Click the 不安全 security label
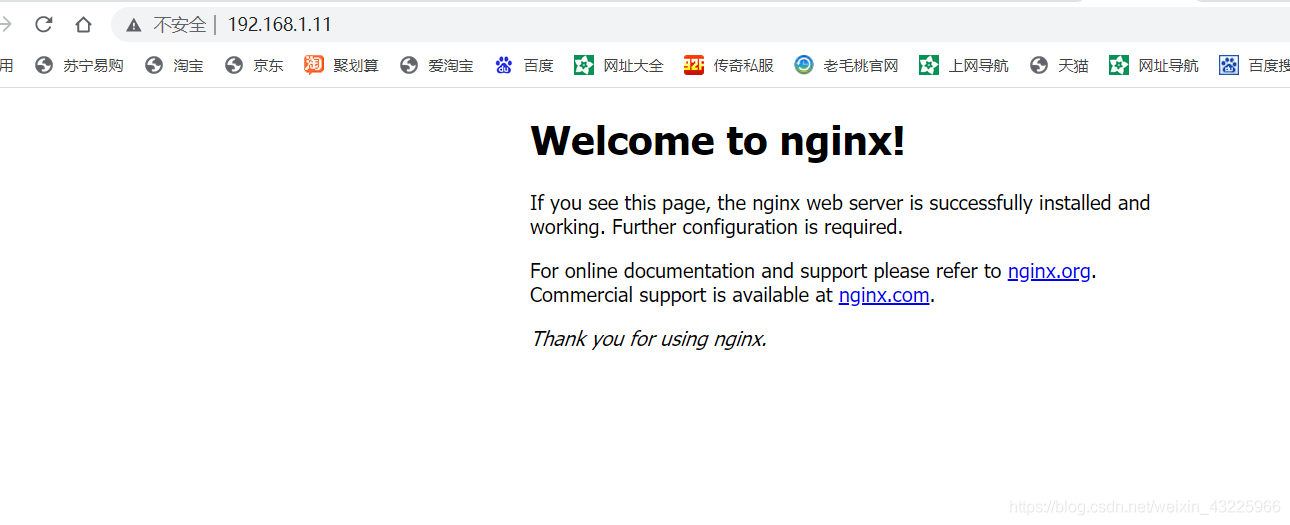 (x=180, y=25)
